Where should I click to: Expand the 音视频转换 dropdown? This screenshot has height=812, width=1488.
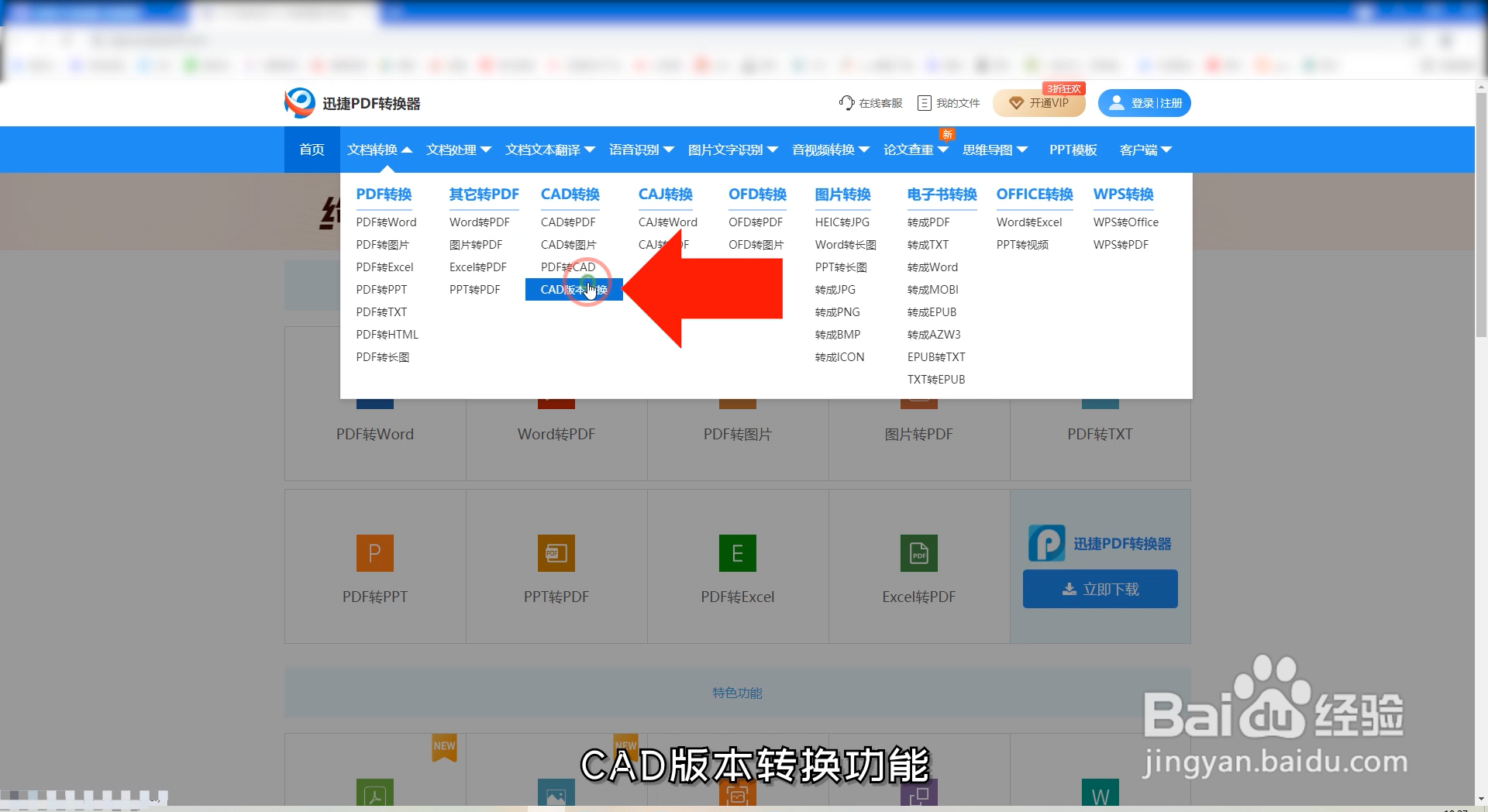coord(831,150)
